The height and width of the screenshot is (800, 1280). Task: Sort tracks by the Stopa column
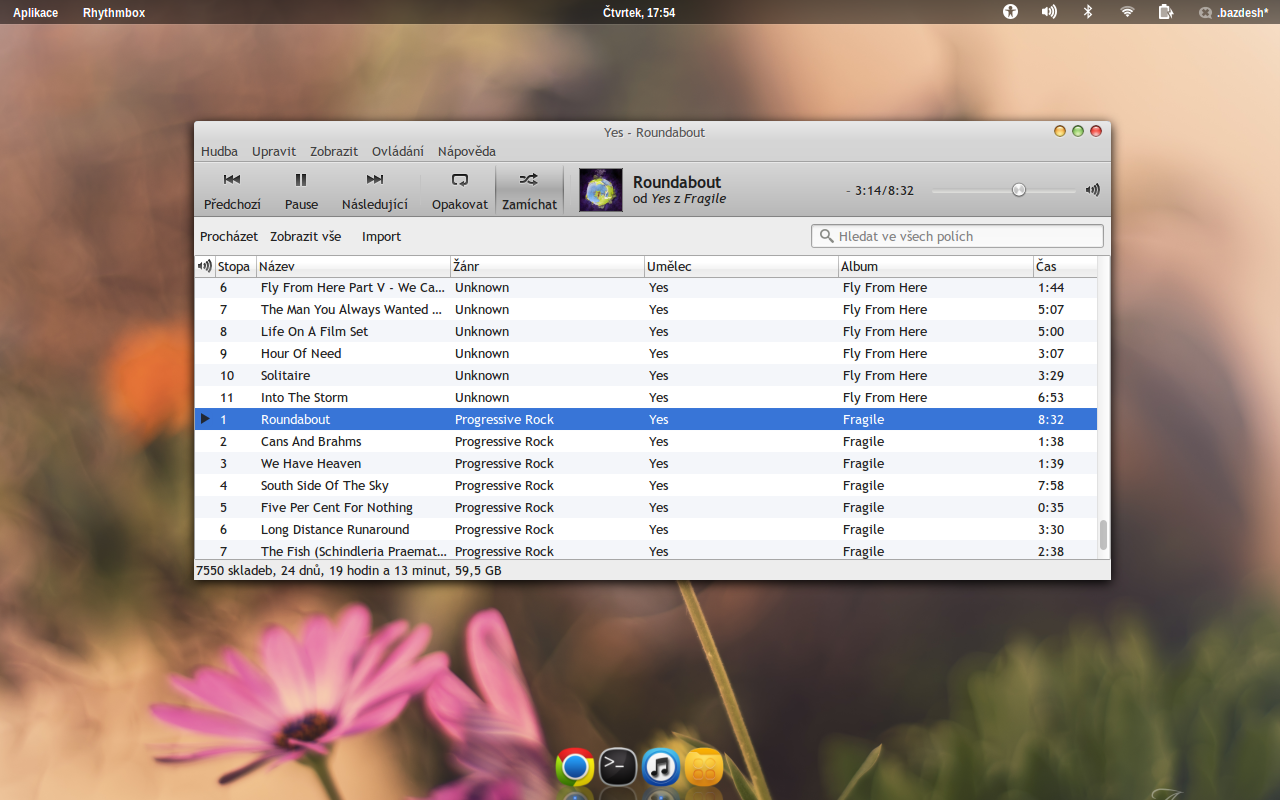(x=236, y=266)
